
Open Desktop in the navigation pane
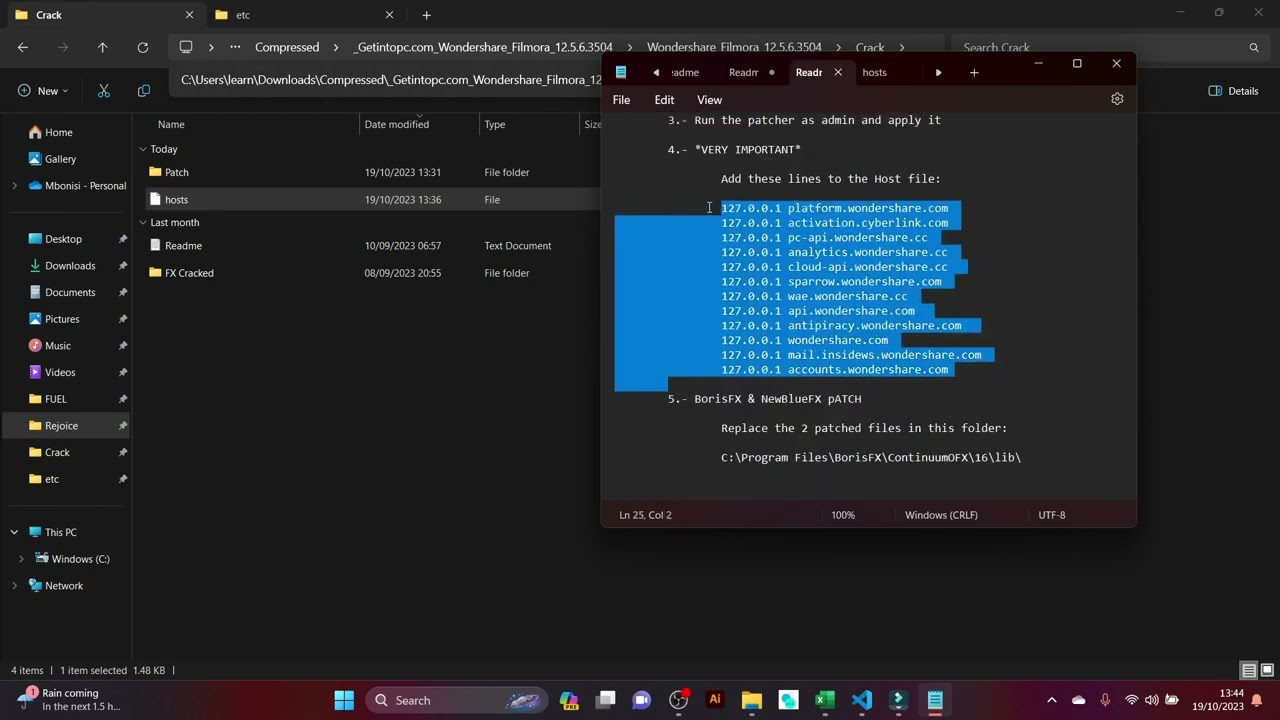tap(63, 239)
